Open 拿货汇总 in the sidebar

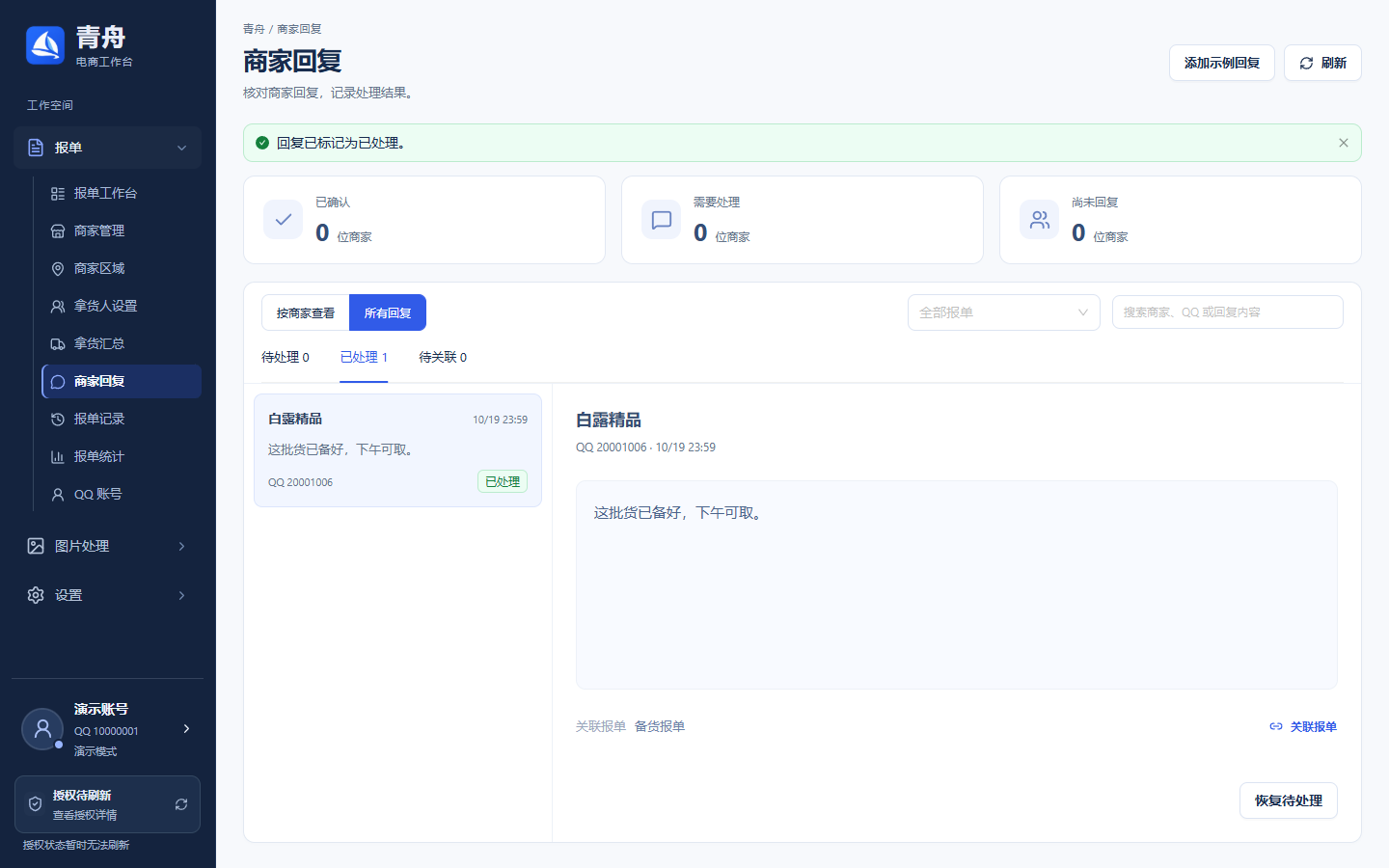click(122, 343)
